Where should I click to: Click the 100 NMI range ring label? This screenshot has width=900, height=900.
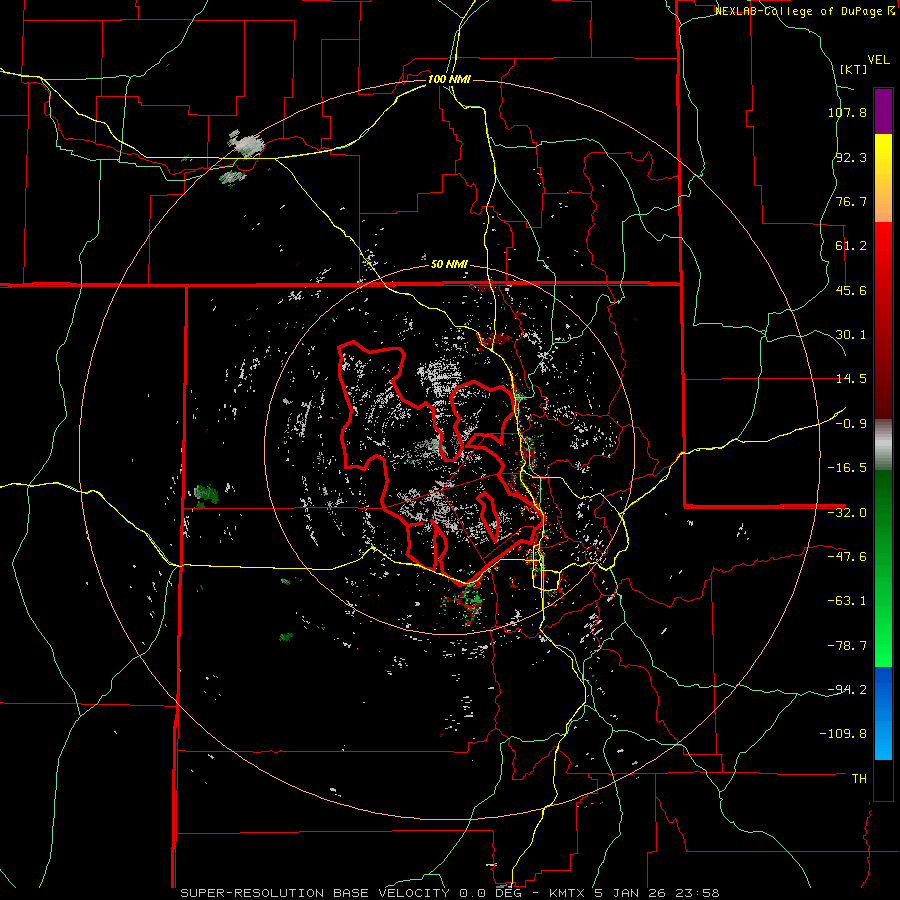pyautogui.click(x=449, y=79)
